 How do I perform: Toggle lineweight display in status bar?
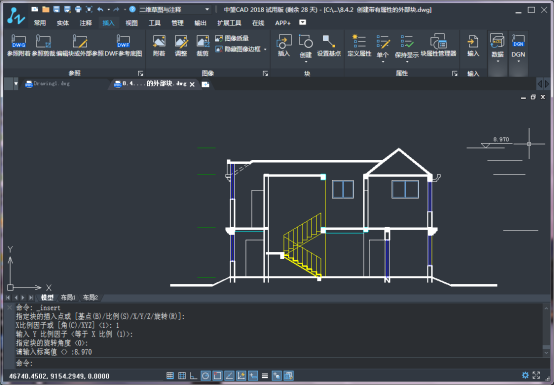pyautogui.click(x=265, y=375)
